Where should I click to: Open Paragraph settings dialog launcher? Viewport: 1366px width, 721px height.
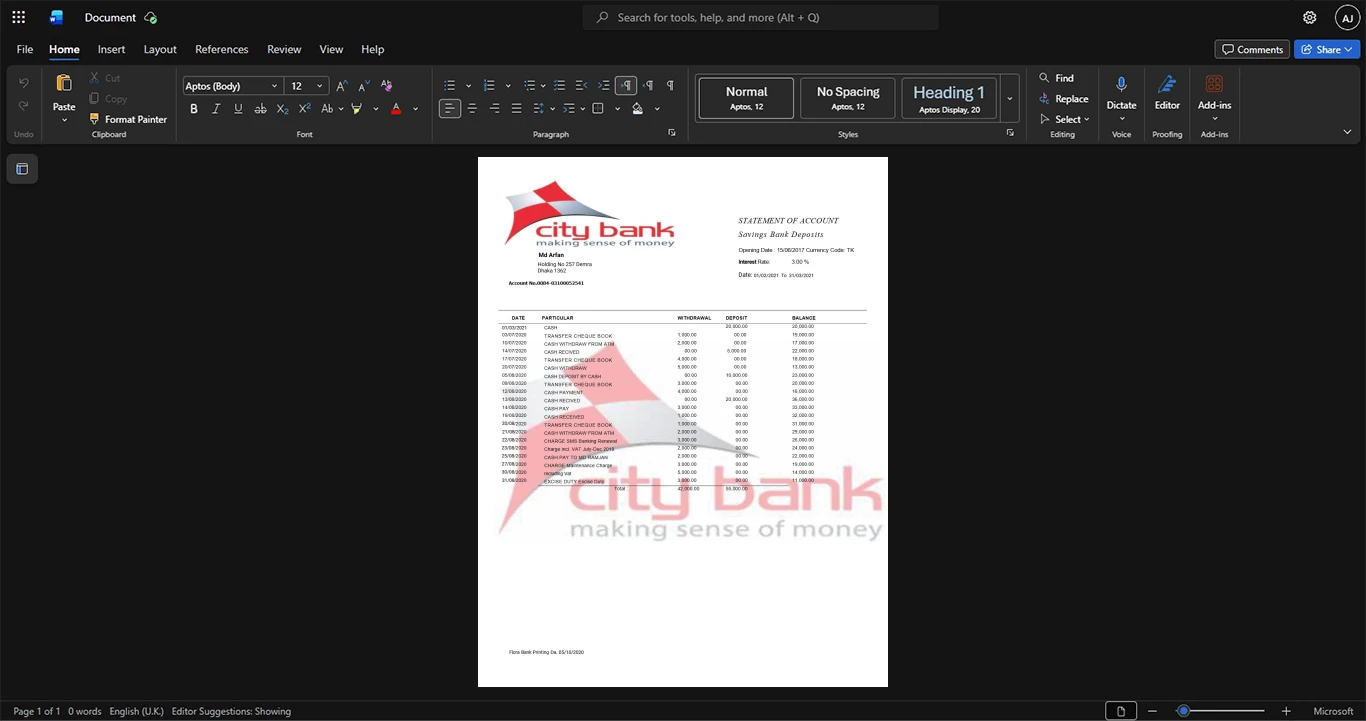[x=671, y=133]
